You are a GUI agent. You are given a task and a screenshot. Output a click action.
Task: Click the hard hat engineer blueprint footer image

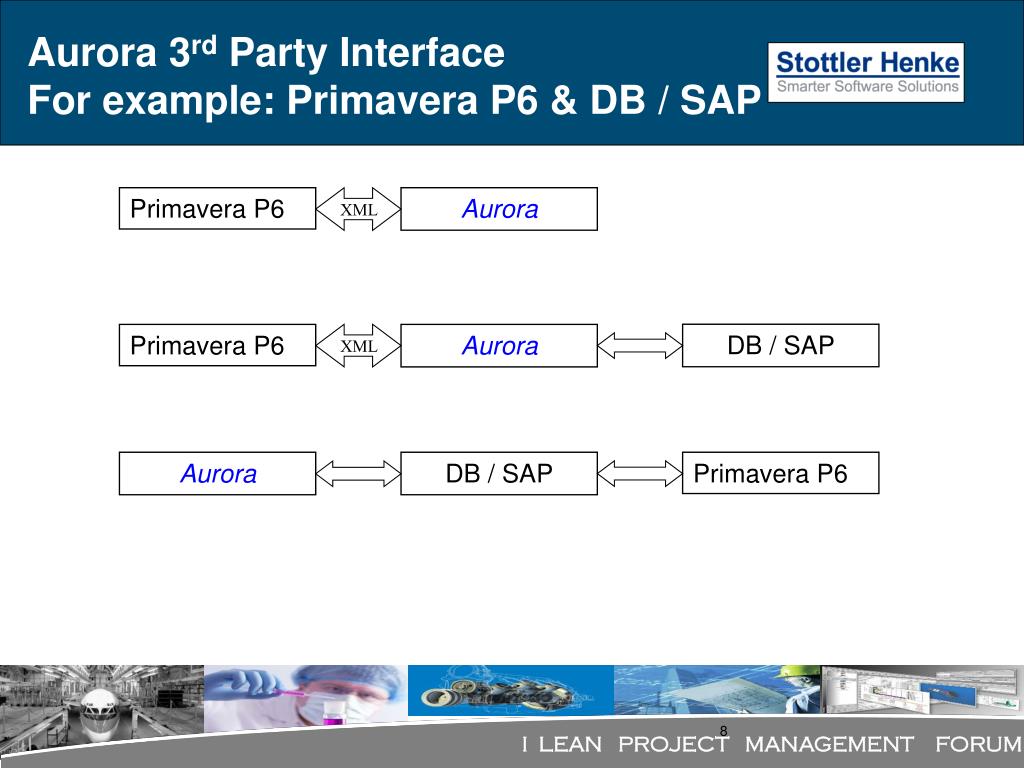coord(717,690)
